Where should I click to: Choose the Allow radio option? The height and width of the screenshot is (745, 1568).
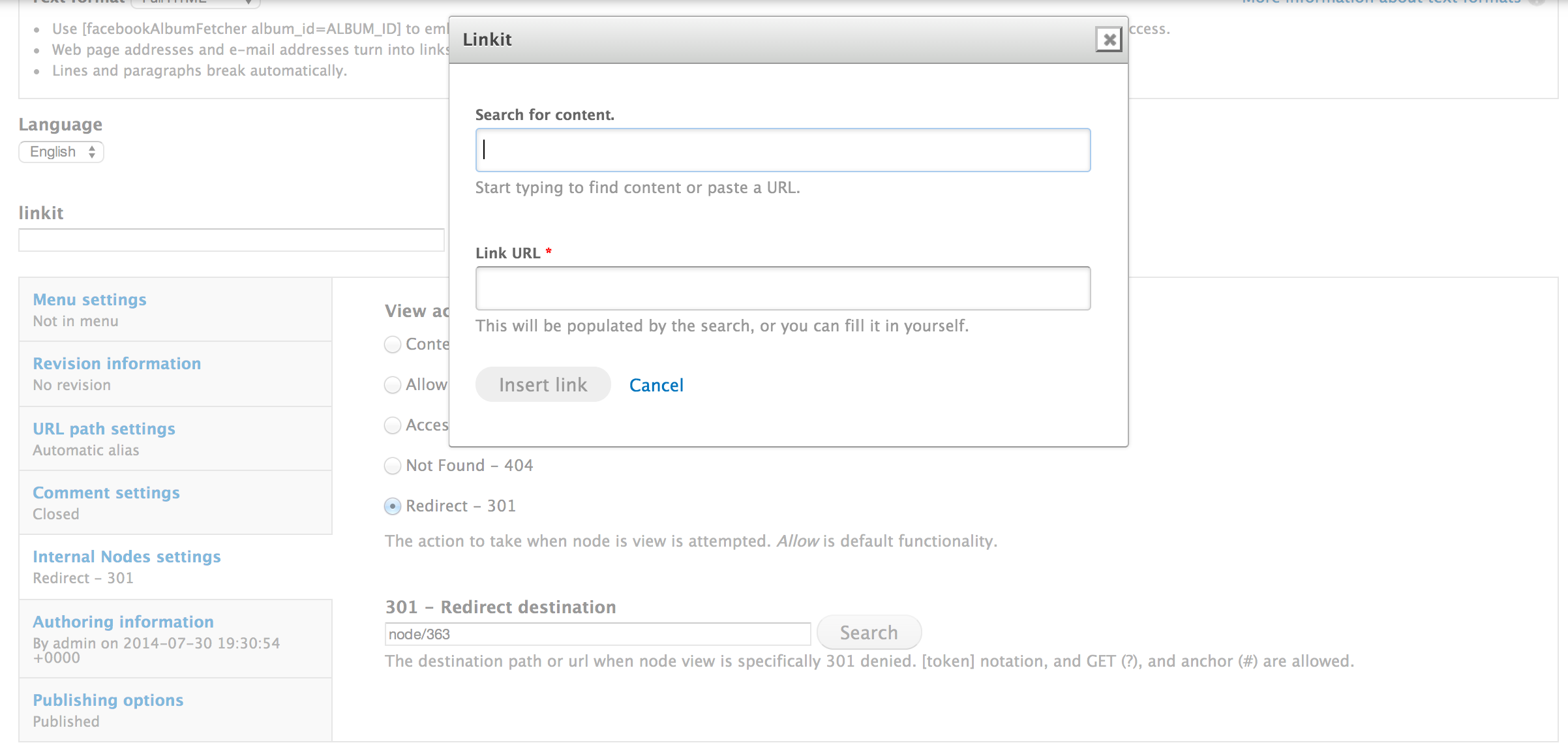tap(393, 385)
